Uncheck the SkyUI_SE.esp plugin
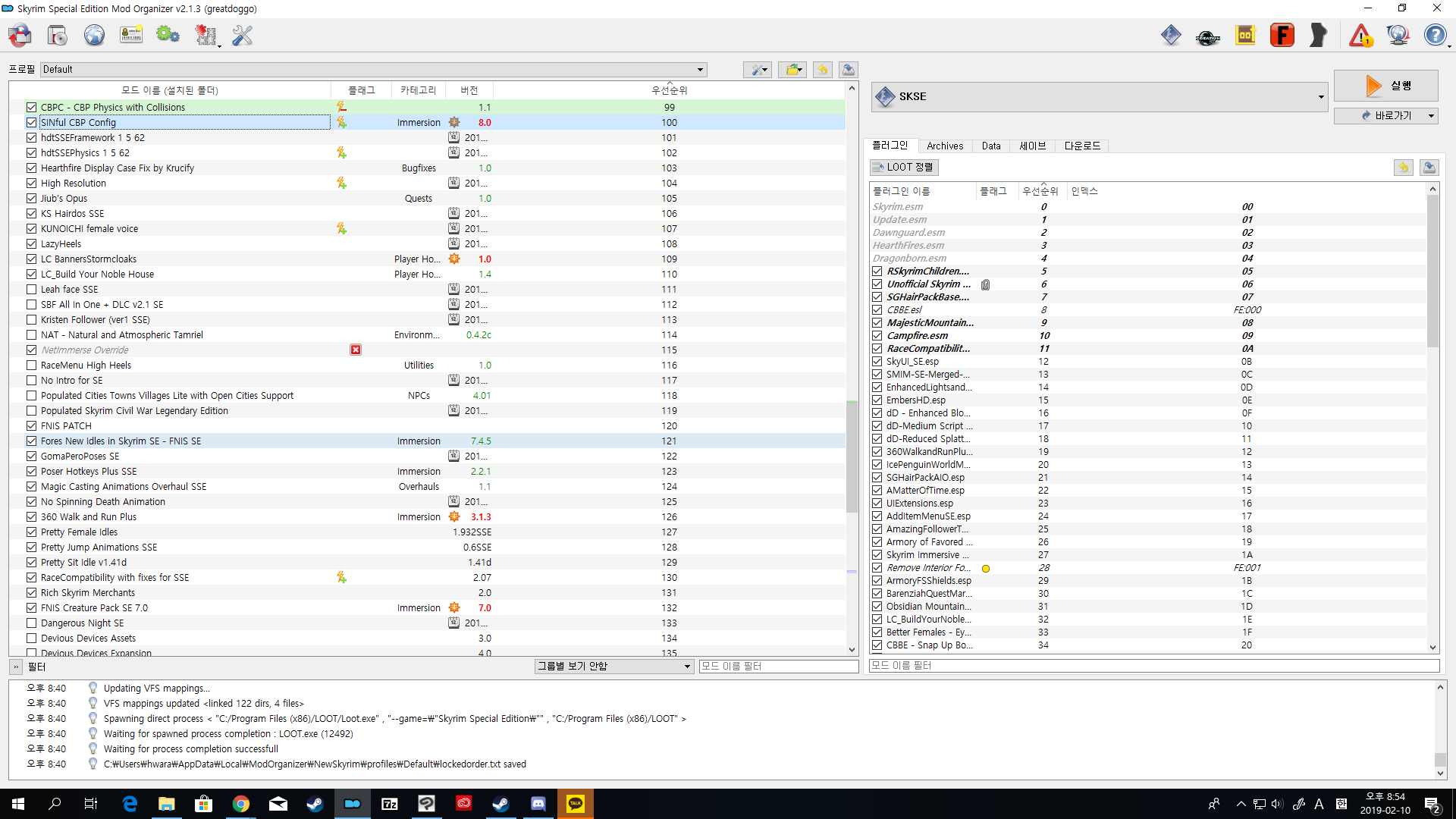Viewport: 1456px width, 819px height. point(877,362)
